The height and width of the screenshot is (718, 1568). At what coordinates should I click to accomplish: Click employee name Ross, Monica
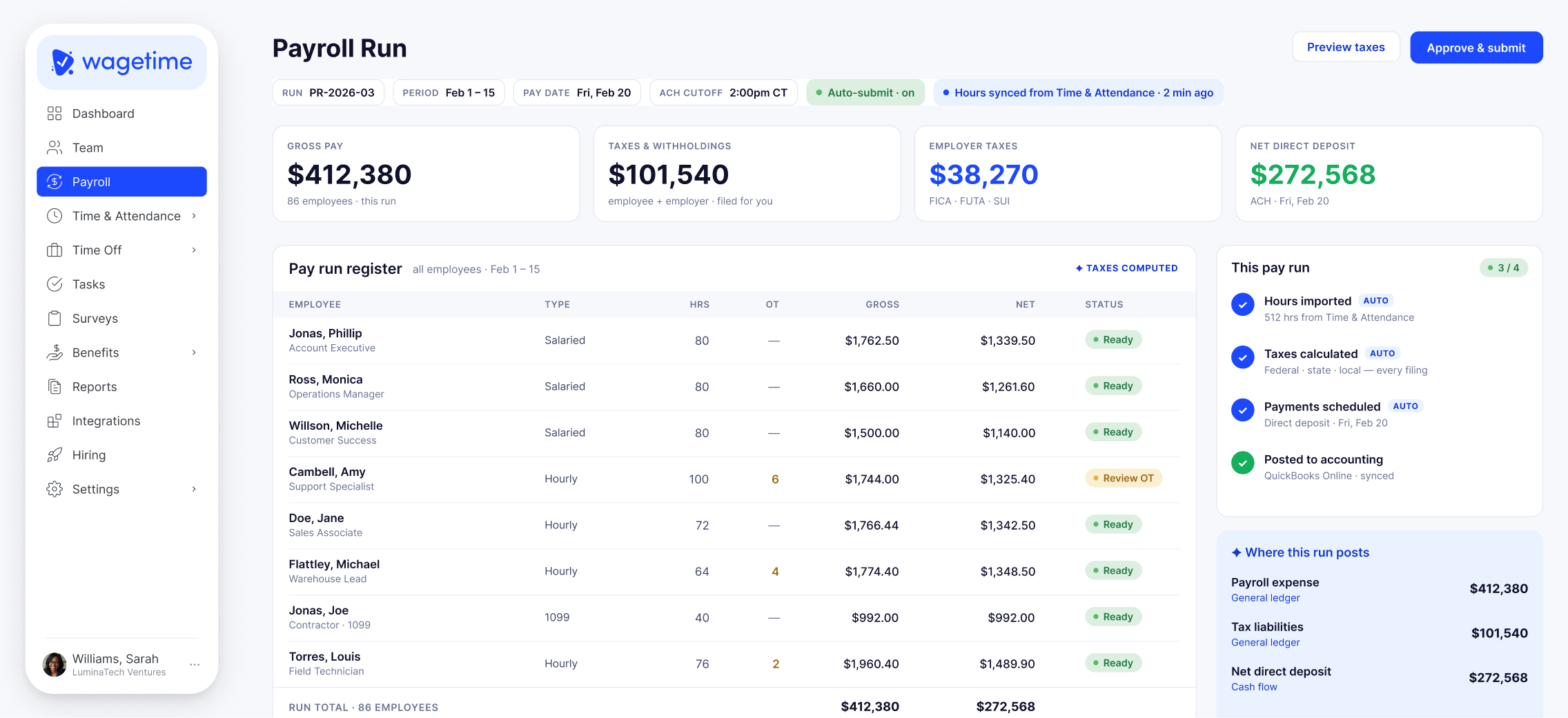(x=325, y=379)
